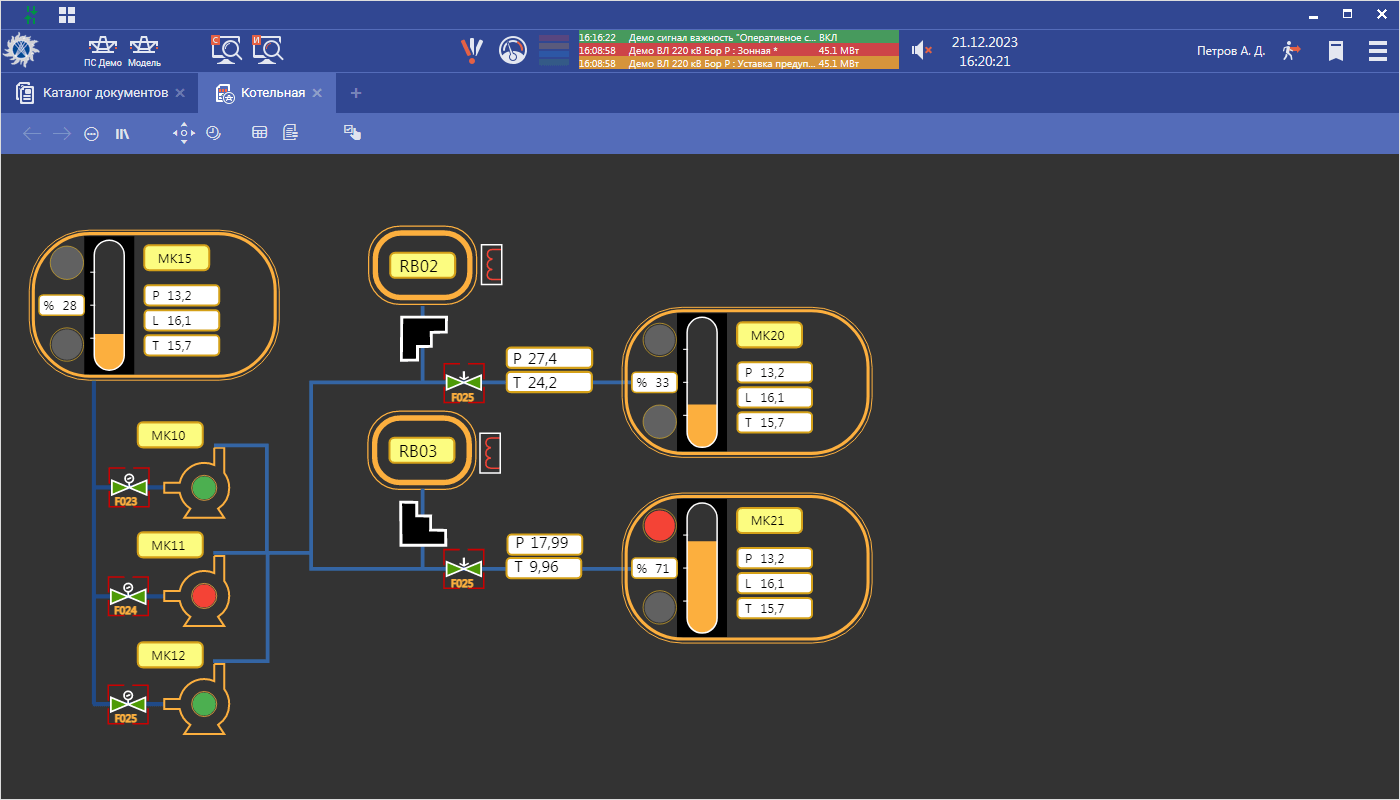Click the table view toolbar icon
1400x800 pixels.
259,133
